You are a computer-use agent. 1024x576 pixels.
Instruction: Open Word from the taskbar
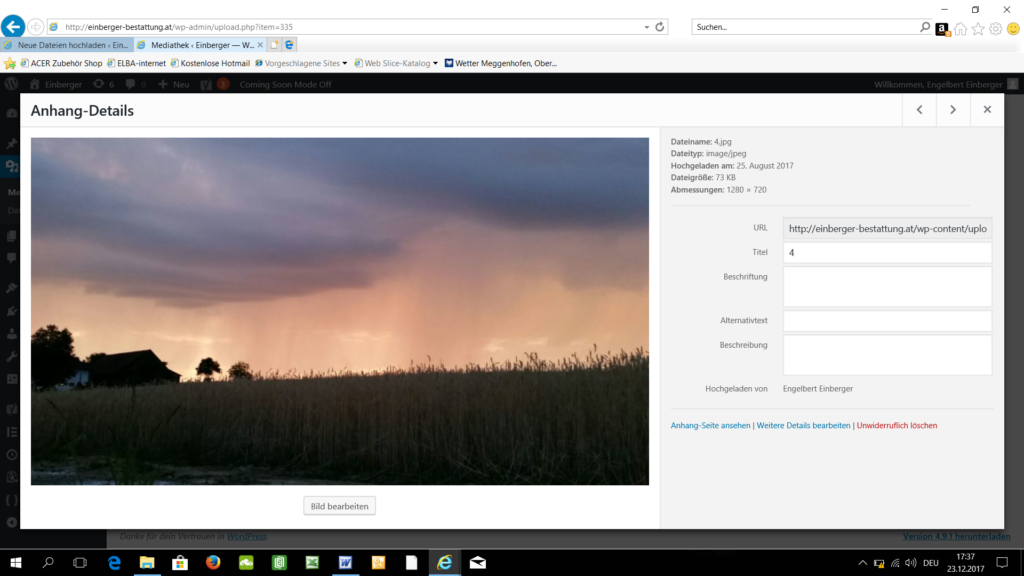click(x=345, y=562)
